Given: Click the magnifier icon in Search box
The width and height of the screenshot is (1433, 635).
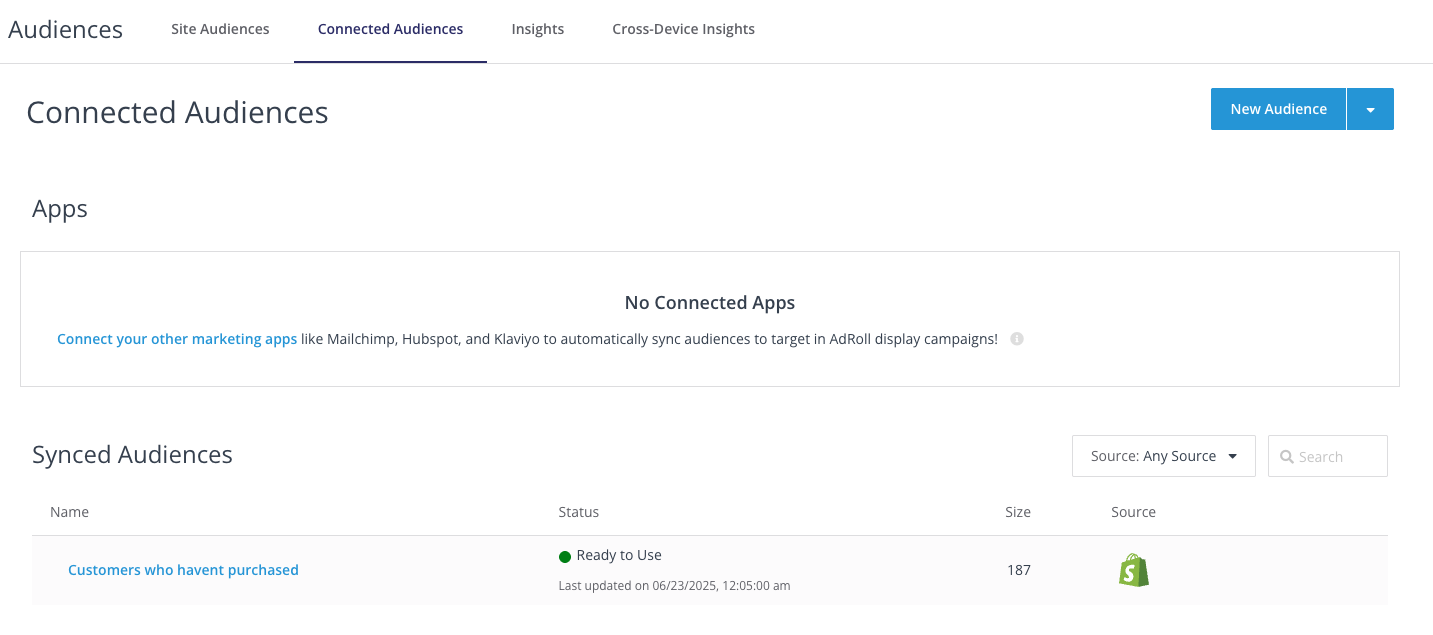Looking at the screenshot, I should [1286, 457].
